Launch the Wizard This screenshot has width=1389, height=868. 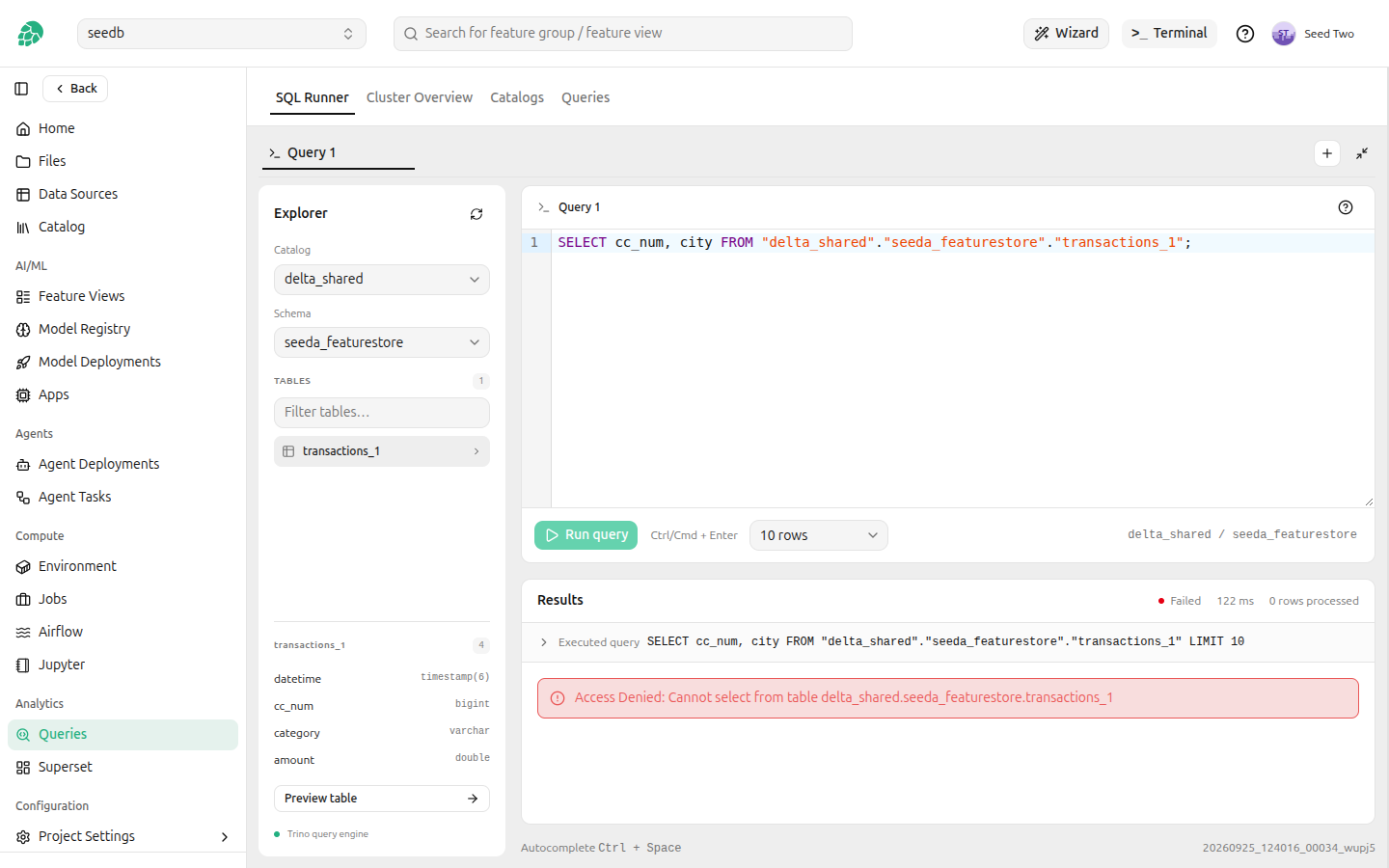tap(1067, 34)
